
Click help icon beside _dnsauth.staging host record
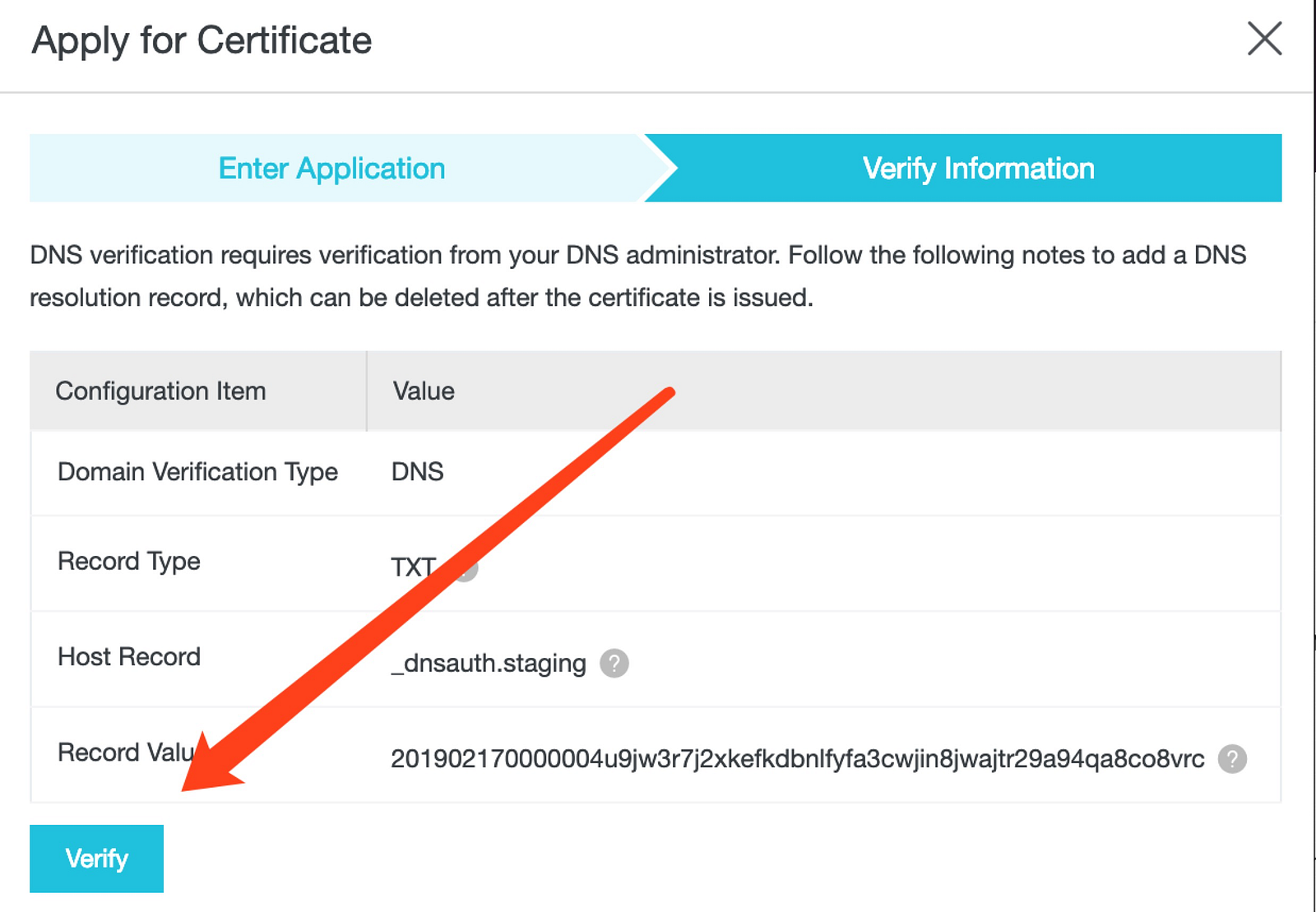click(x=614, y=663)
